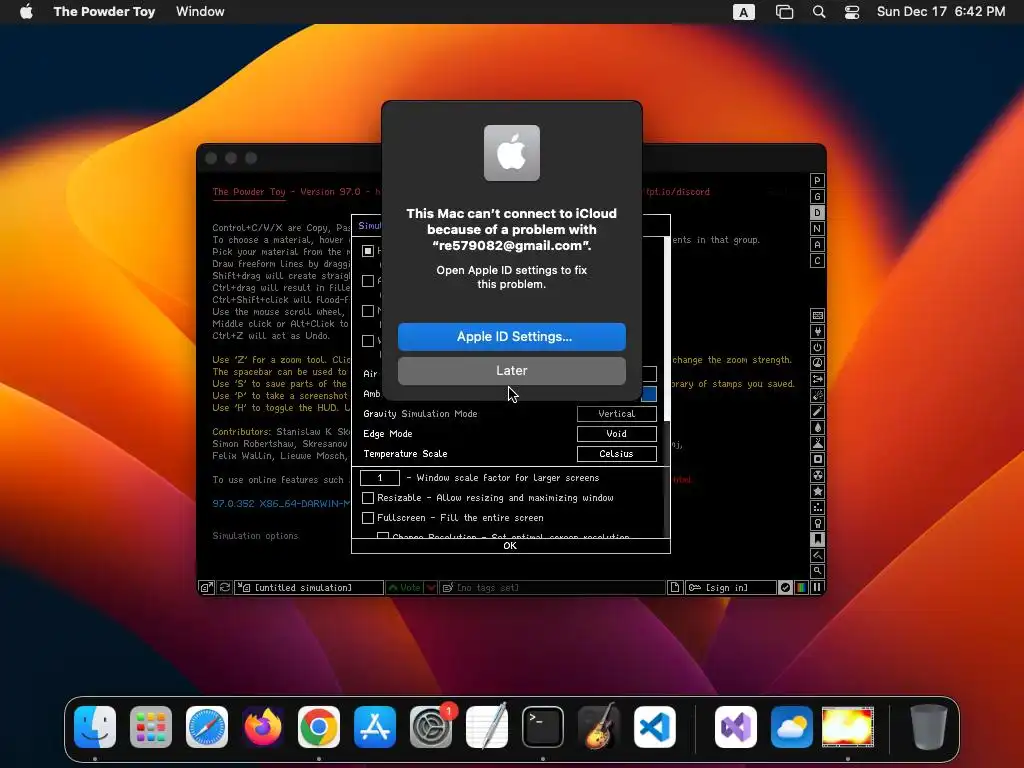Click the open simulation browser icon
The image size is (1024, 768).
click(206, 588)
